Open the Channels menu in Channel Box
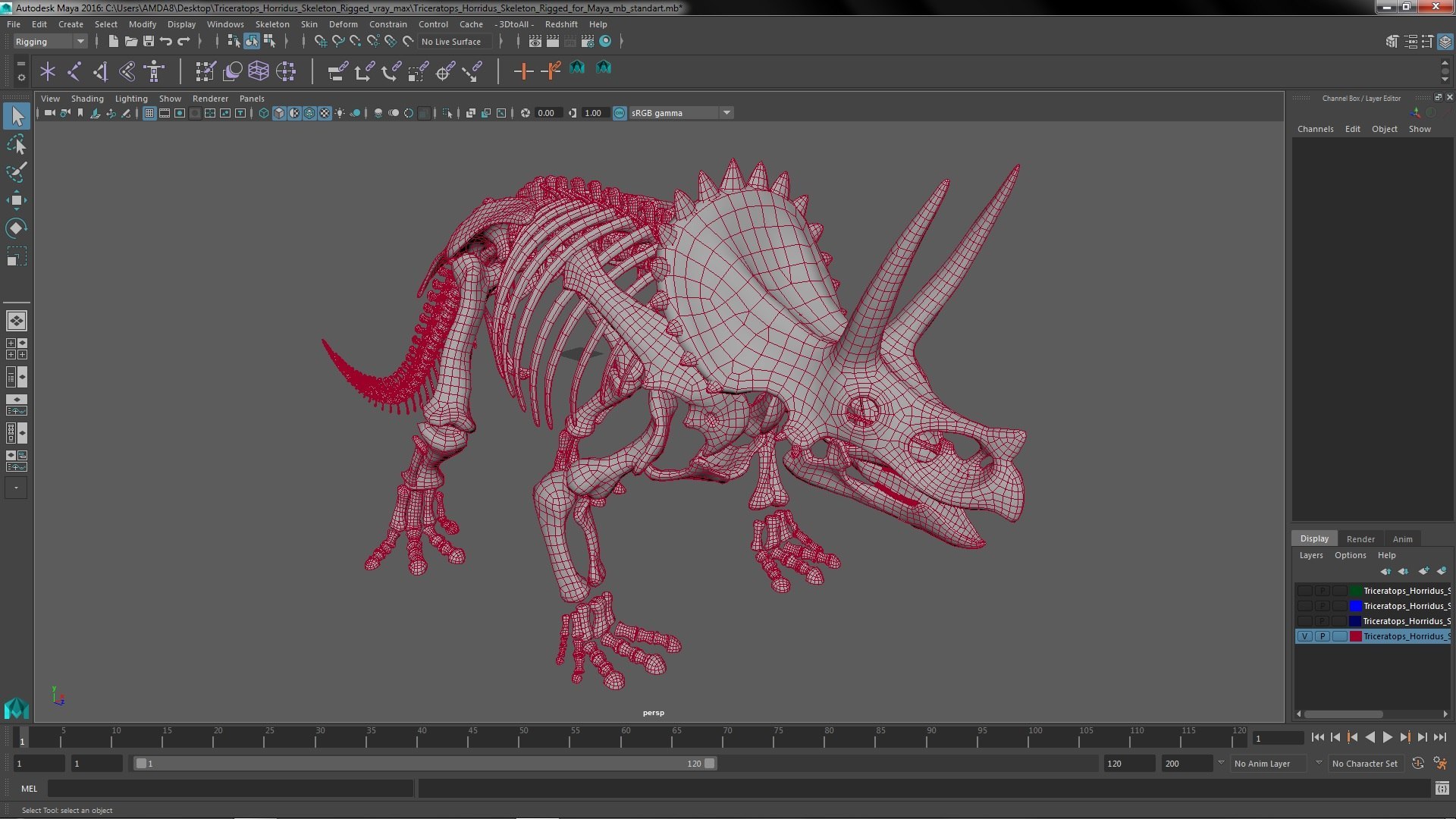The width and height of the screenshot is (1456, 819). tap(1315, 129)
